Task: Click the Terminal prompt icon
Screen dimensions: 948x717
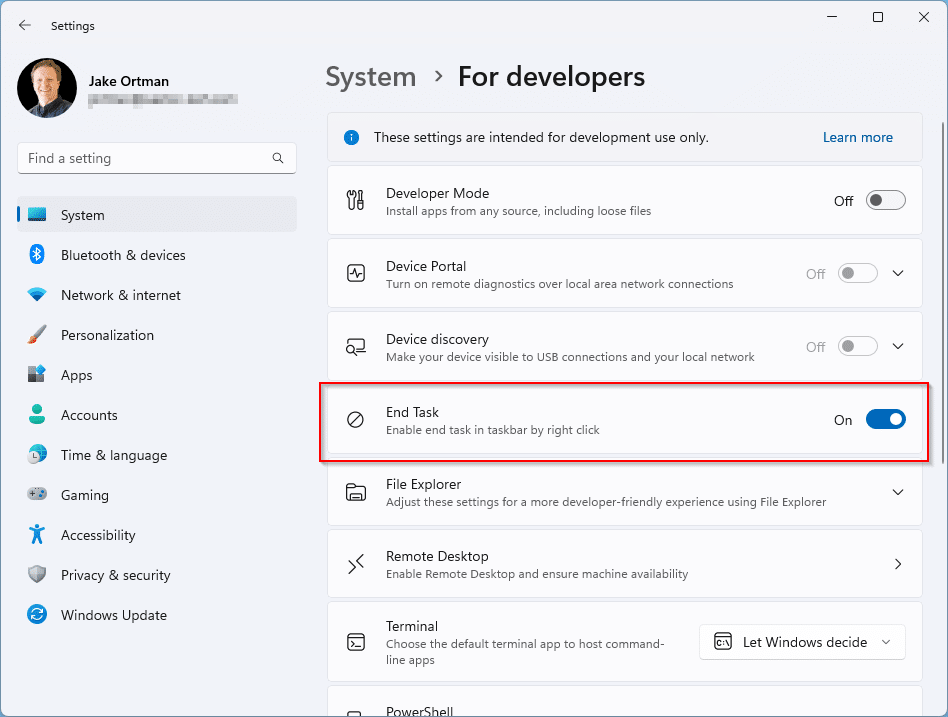Action: pos(356,642)
